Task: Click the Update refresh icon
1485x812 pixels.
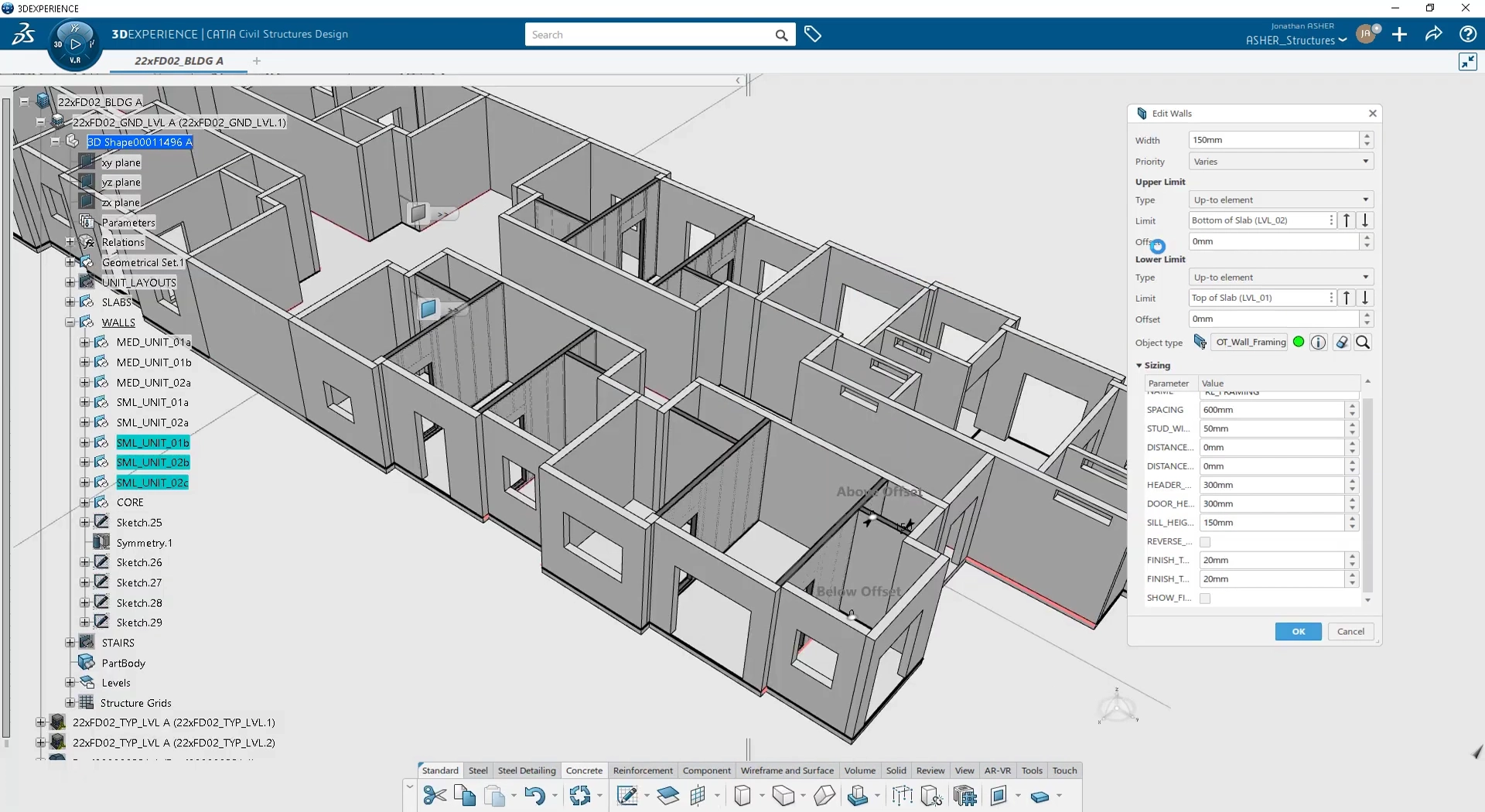Action: [x=580, y=795]
